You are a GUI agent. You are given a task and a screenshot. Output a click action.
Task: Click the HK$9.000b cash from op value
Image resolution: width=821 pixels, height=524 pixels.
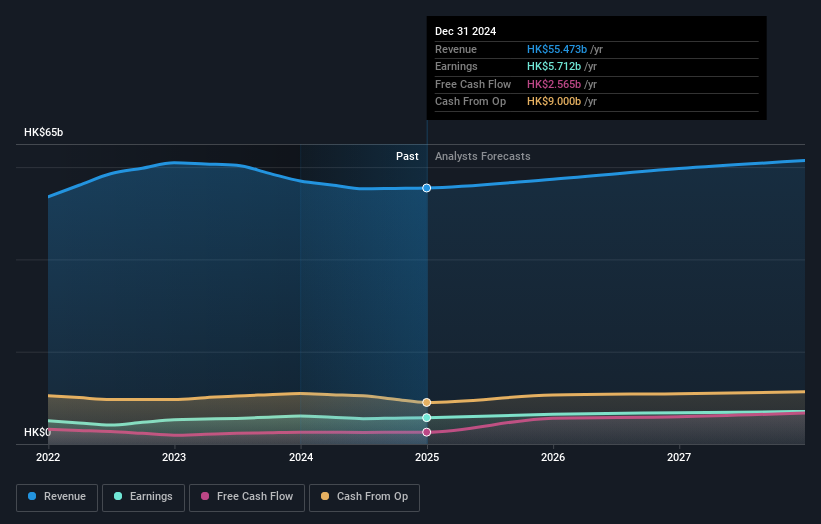pyautogui.click(x=554, y=102)
